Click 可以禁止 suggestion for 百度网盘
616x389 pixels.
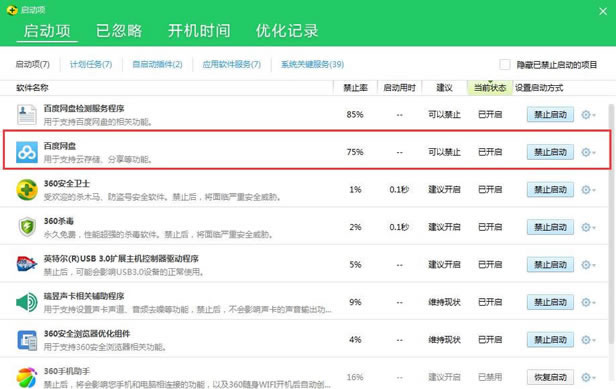(x=444, y=152)
